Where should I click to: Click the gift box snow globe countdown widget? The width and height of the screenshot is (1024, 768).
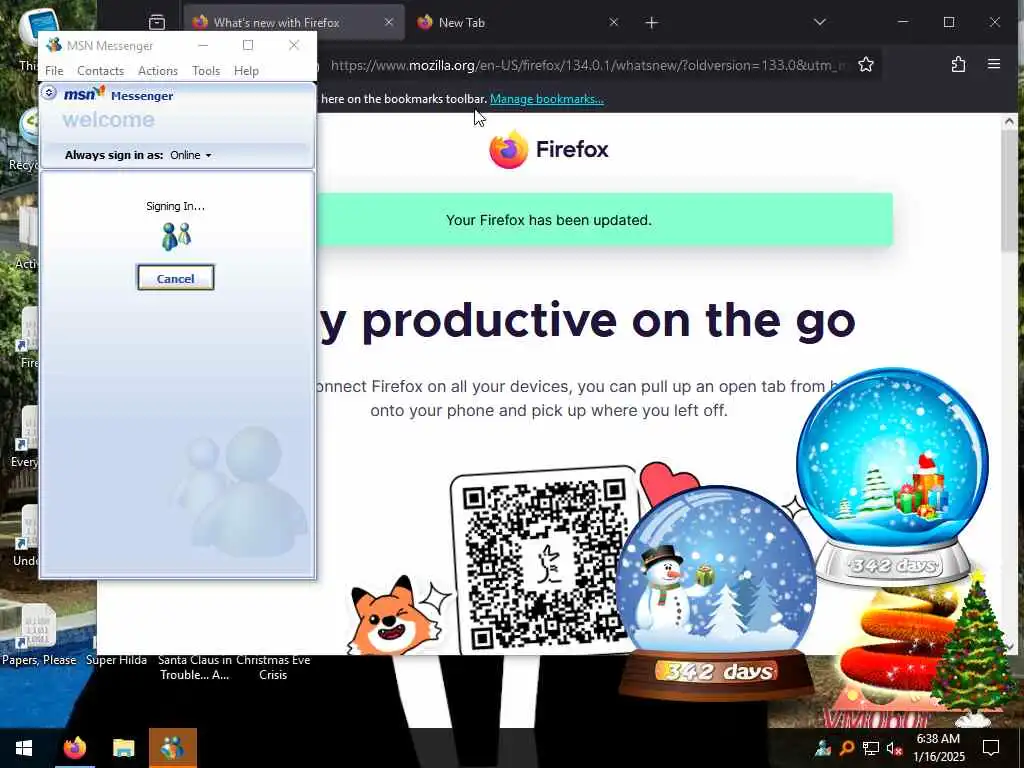tap(892, 477)
